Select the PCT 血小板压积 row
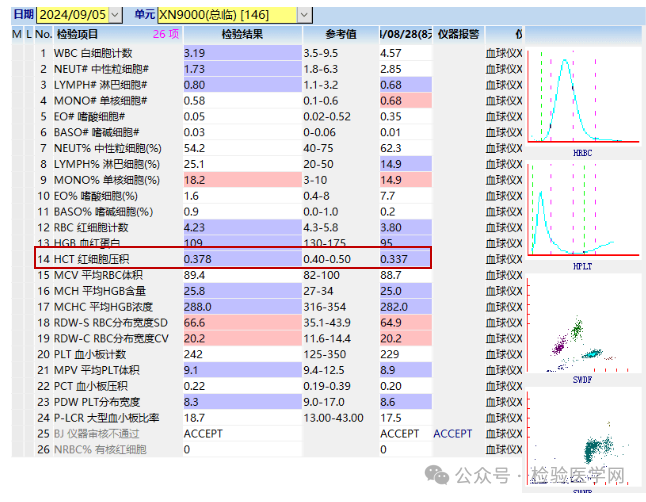This screenshot has height=502, width=646. click(x=268, y=386)
